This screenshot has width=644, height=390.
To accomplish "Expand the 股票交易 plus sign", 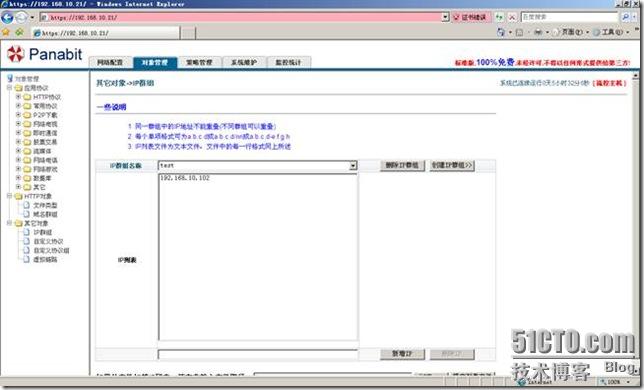I will click(x=18, y=142).
